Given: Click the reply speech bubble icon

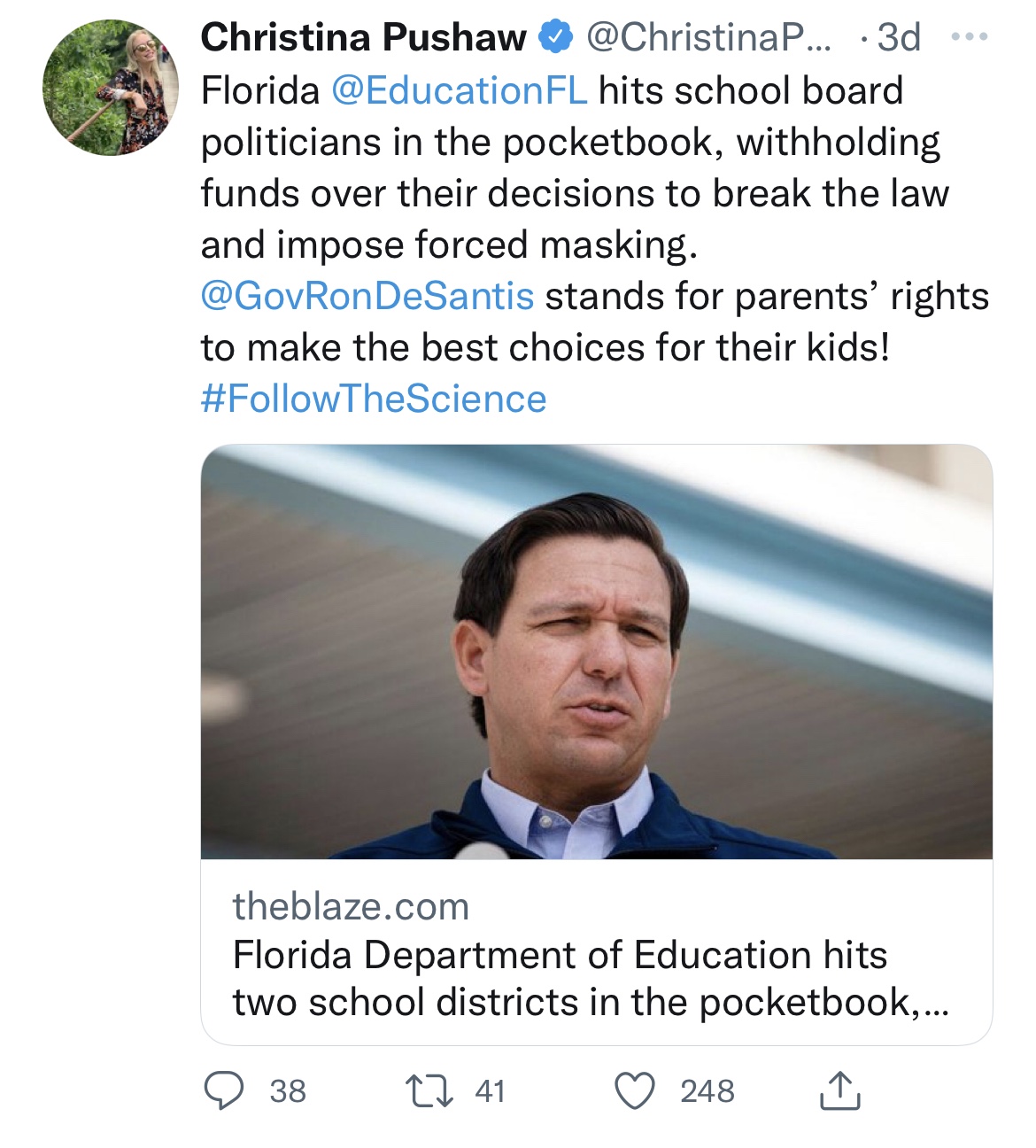Looking at the screenshot, I should [x=223, y=1090].
